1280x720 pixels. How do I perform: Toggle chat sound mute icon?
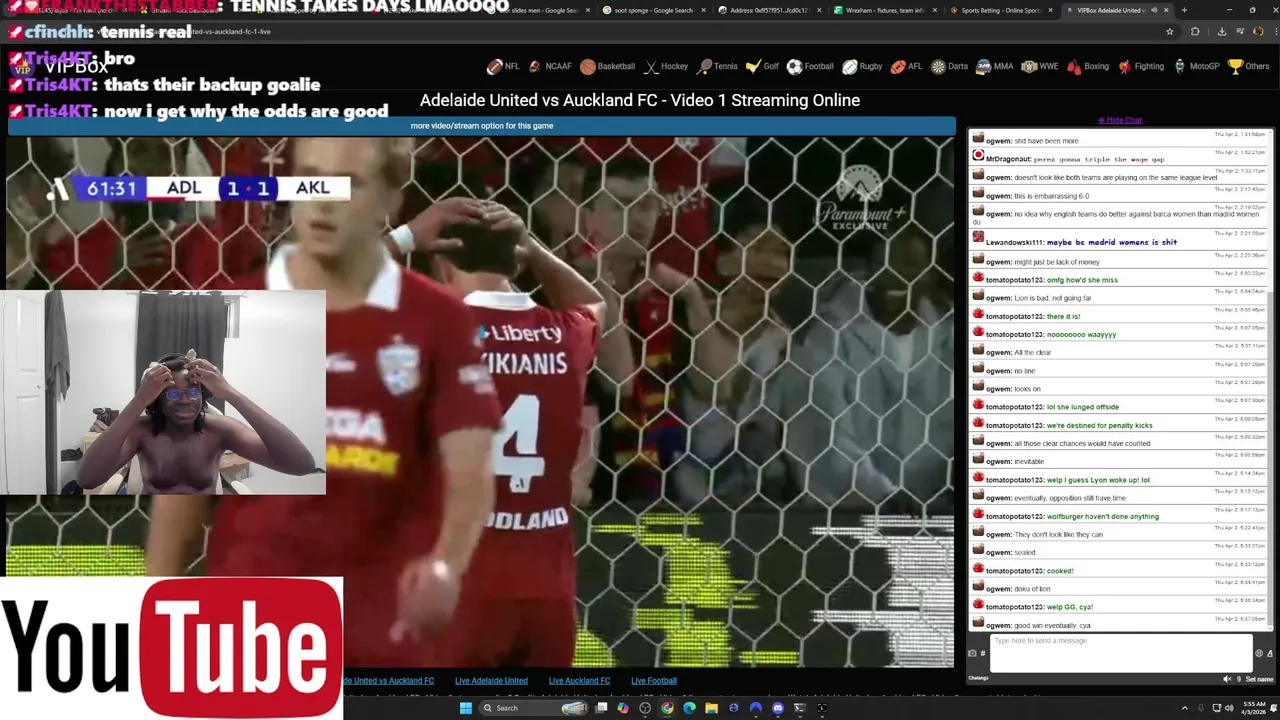click(x=1227, y=679)
